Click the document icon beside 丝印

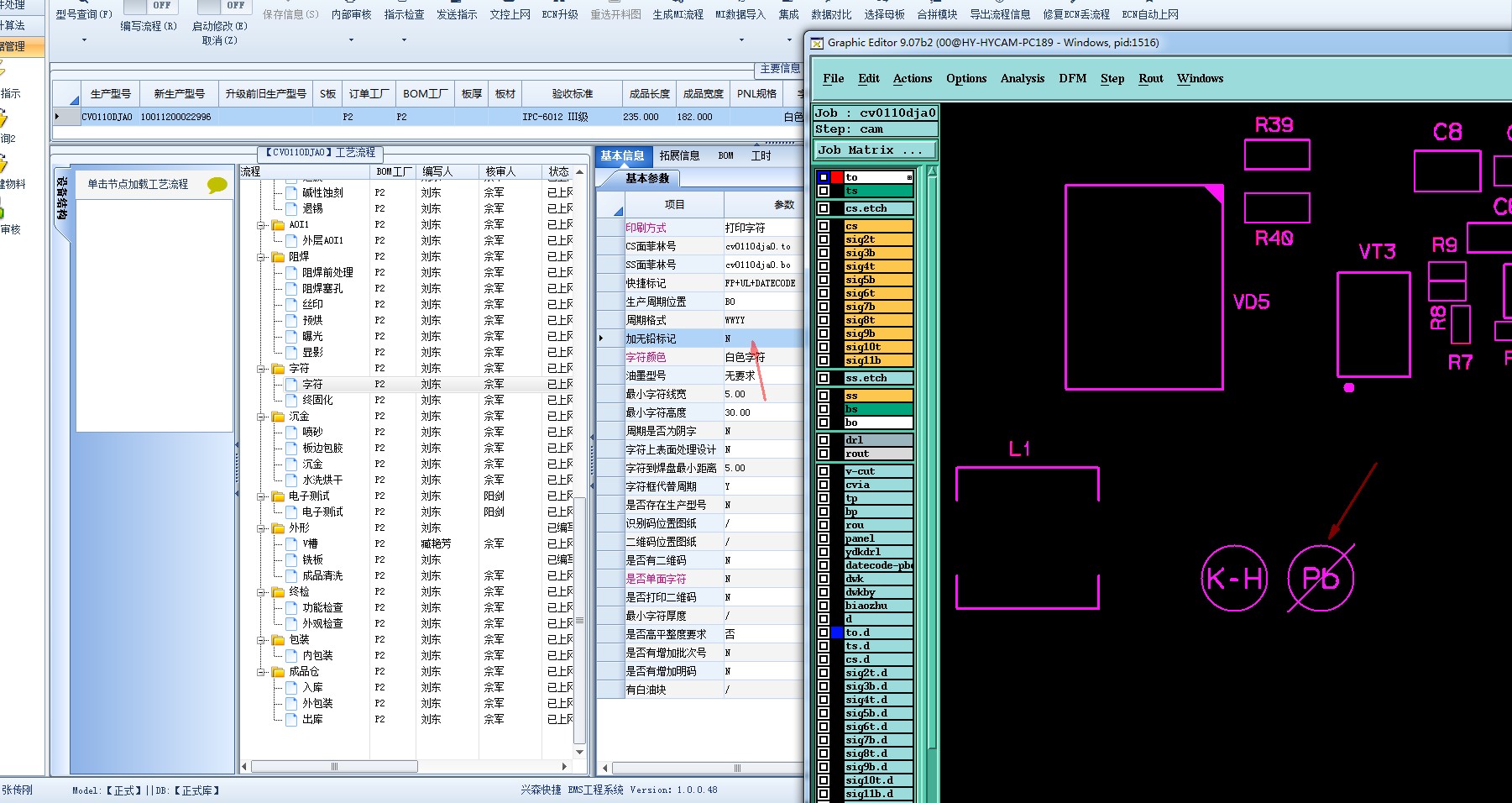pos(291,304)
